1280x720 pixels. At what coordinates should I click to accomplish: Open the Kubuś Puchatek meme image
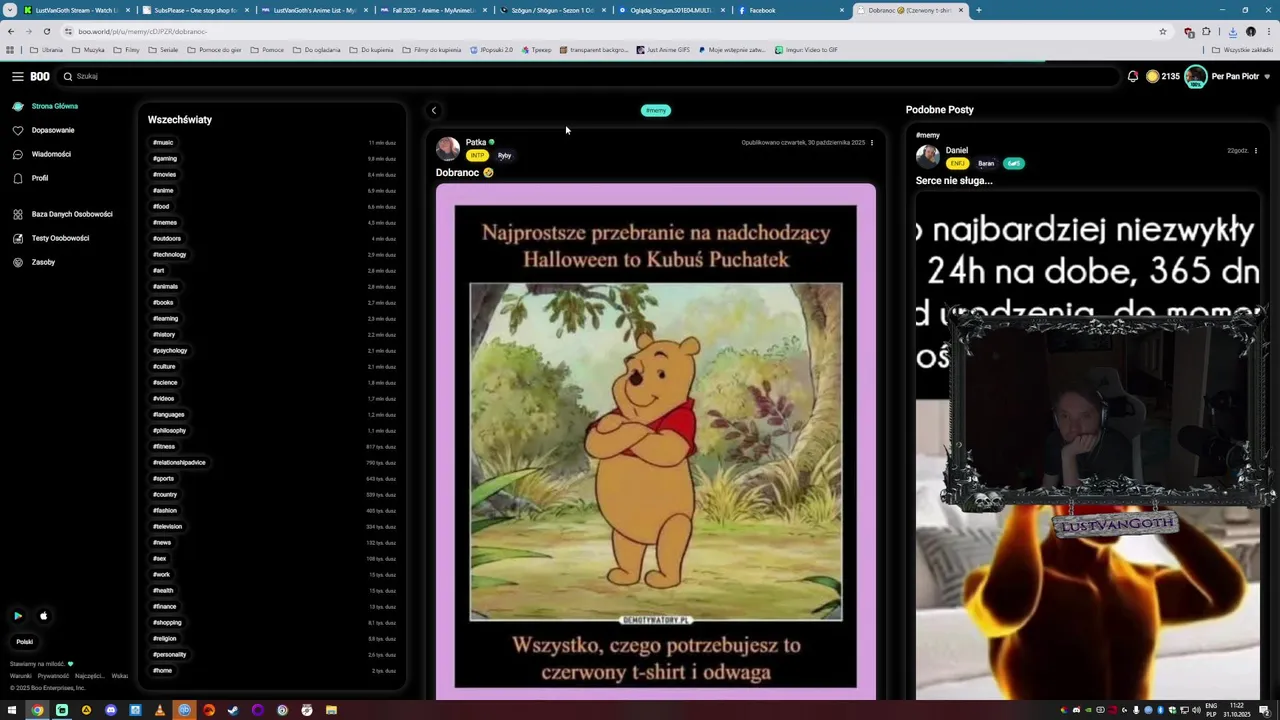656,441
